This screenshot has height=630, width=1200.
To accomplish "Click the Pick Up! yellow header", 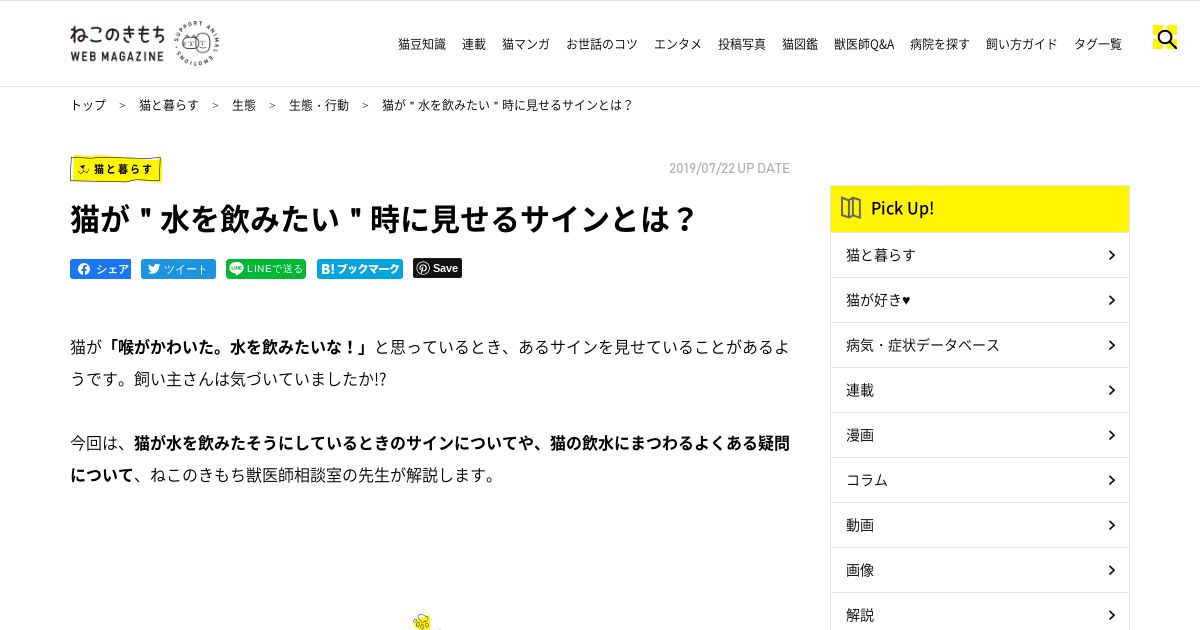I will click(980, 209).
